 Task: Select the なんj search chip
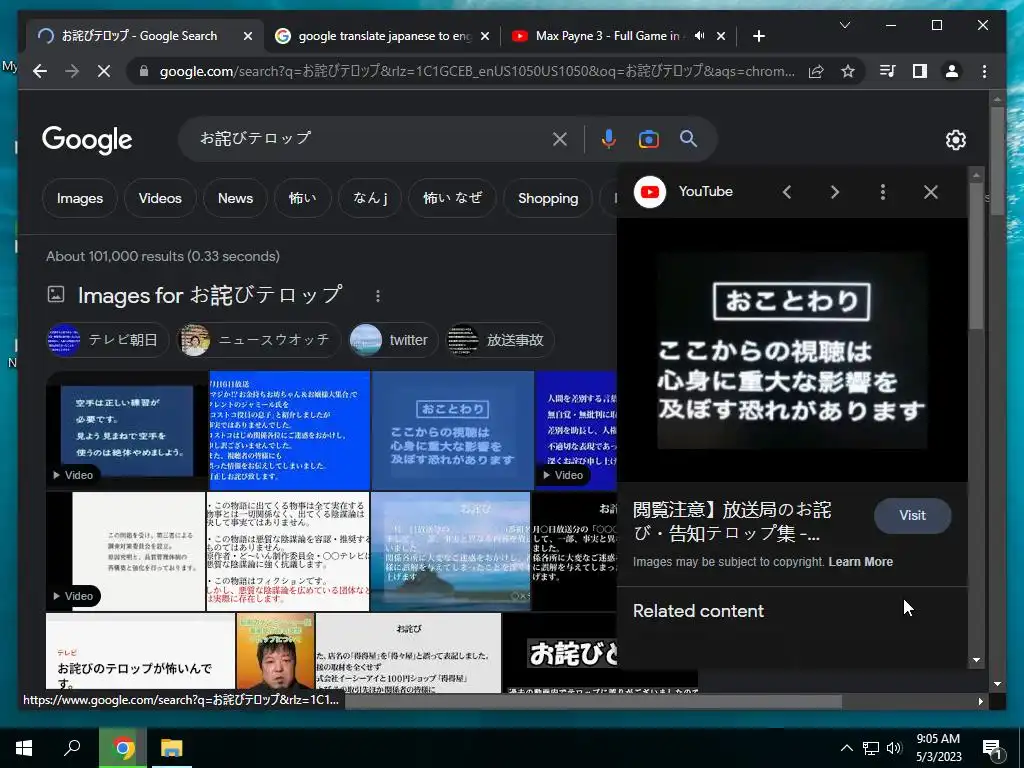370,198
